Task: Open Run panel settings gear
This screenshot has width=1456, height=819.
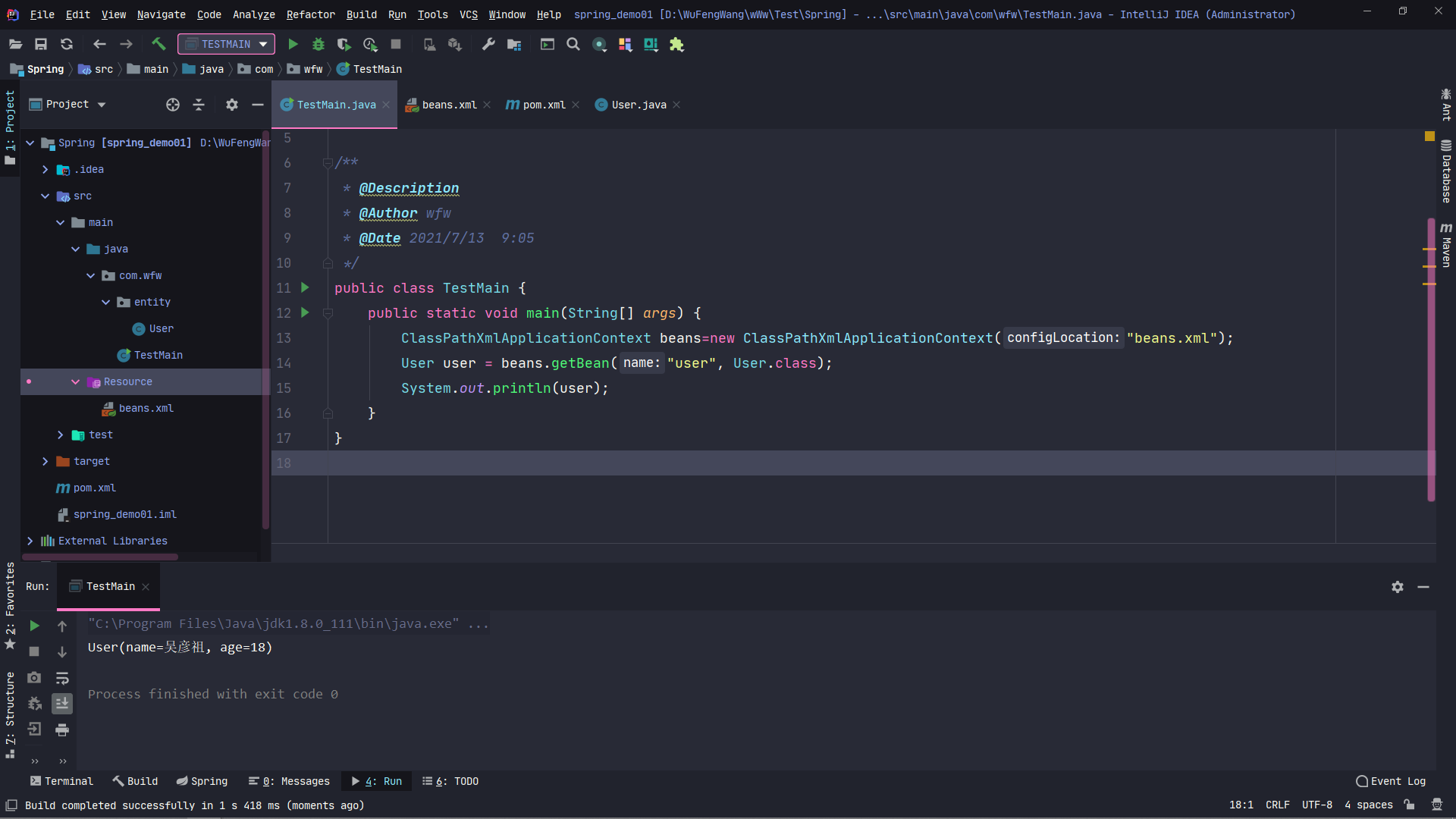Action: (1398, 587)
